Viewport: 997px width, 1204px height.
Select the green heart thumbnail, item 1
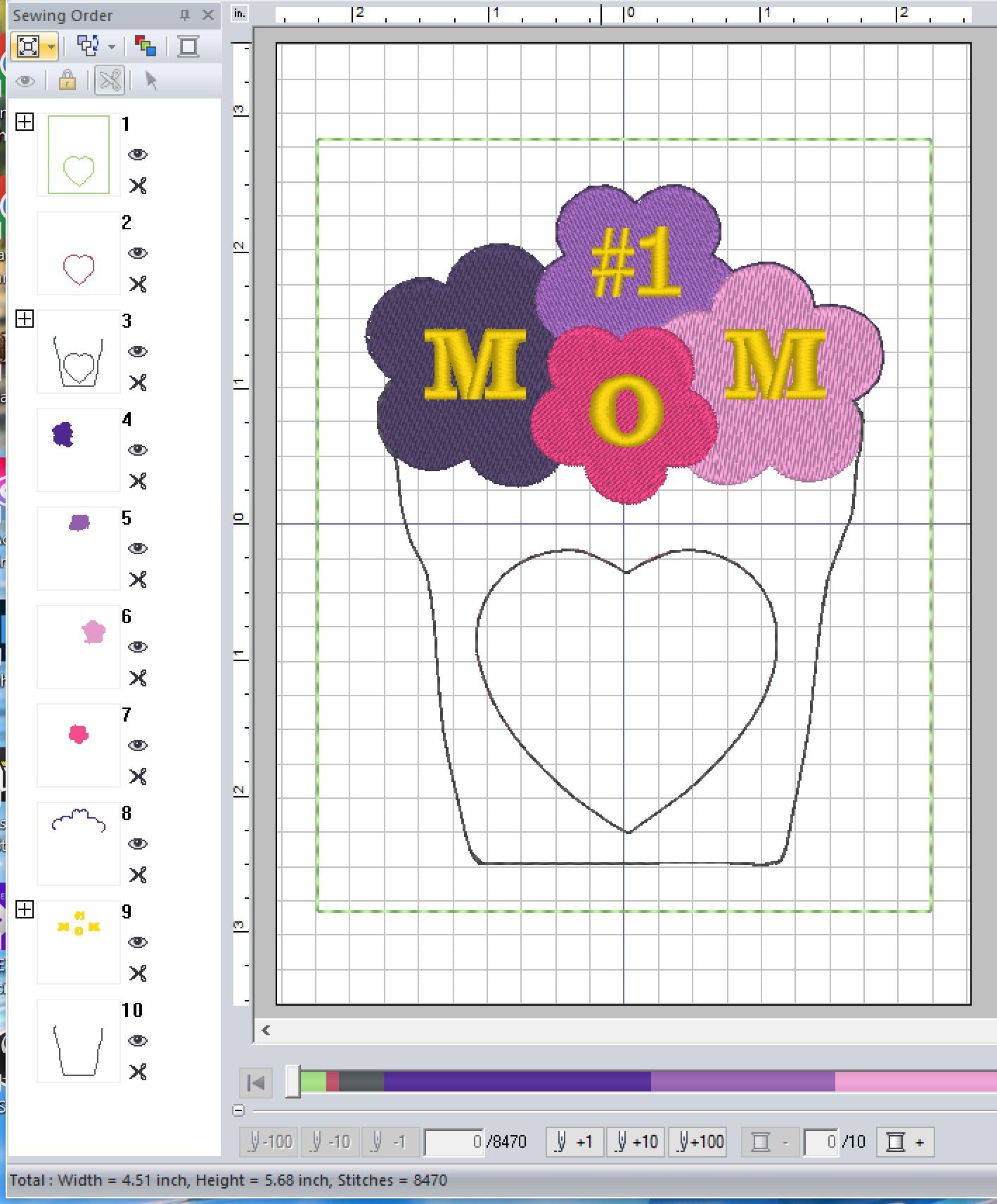pos(79,155)
